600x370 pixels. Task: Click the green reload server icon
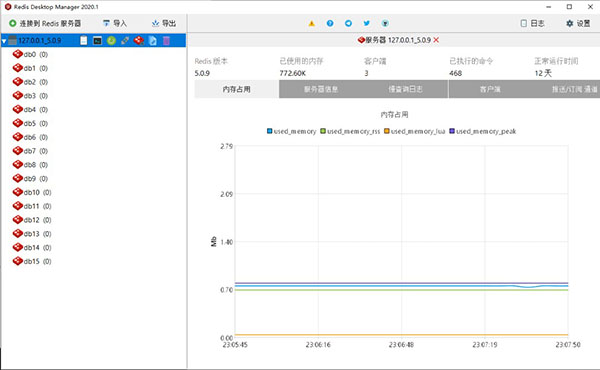coord(111,40)
